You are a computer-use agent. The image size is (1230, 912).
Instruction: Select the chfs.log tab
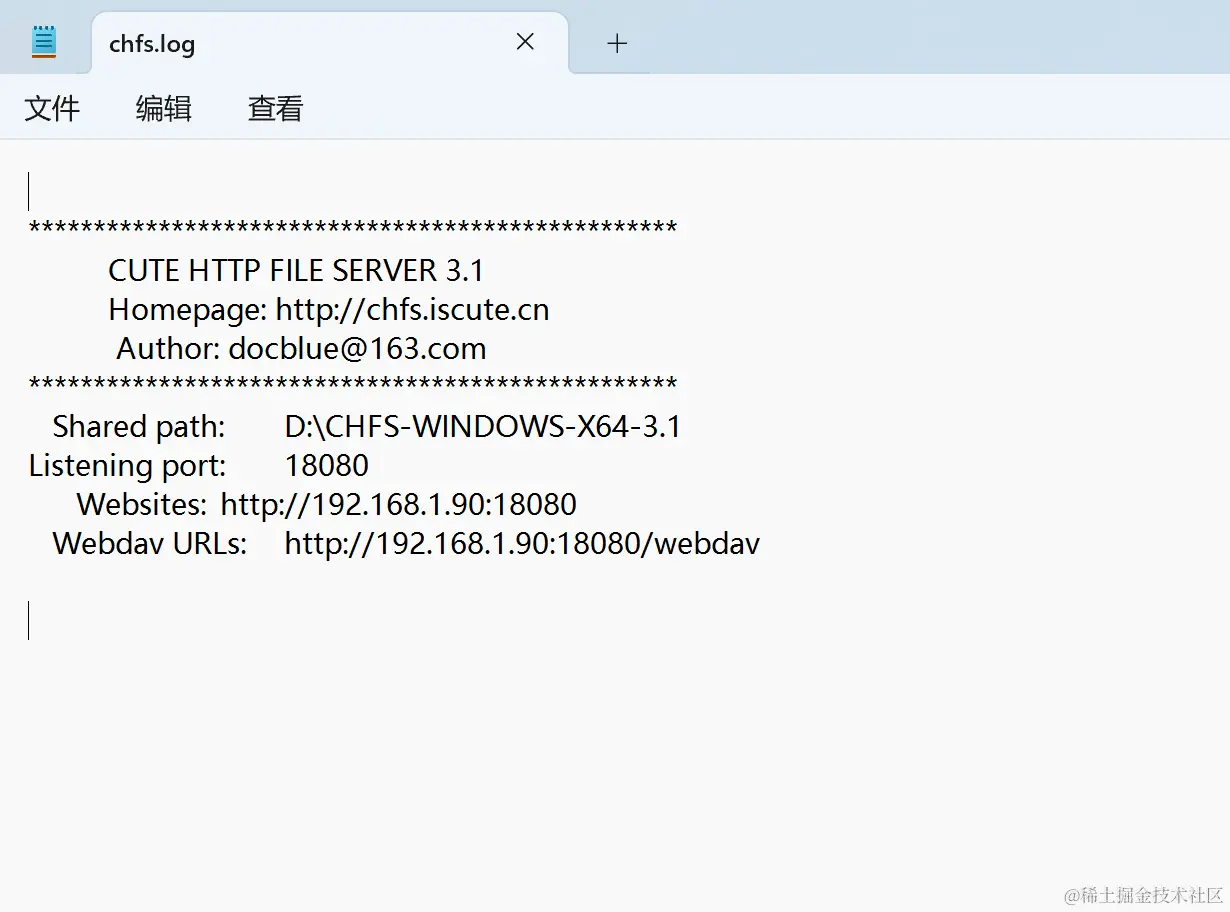[x=329, y=43]
